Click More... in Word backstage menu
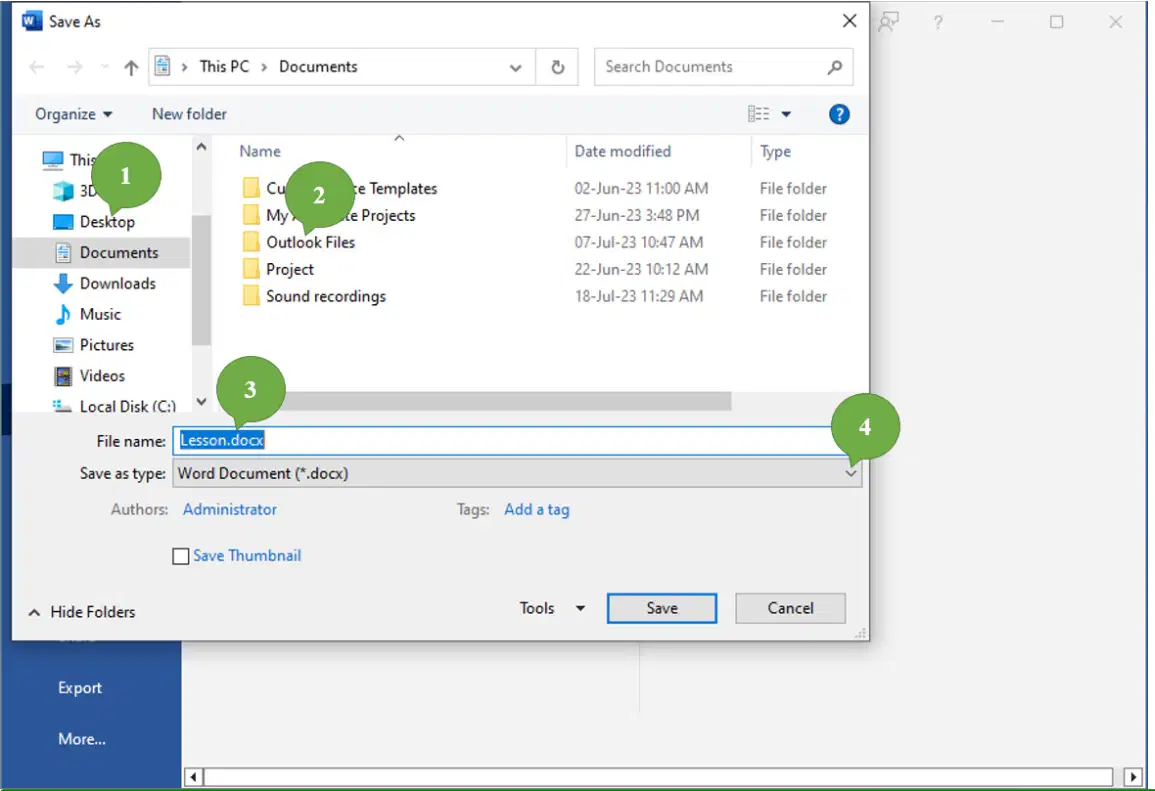 pos(82,739)
